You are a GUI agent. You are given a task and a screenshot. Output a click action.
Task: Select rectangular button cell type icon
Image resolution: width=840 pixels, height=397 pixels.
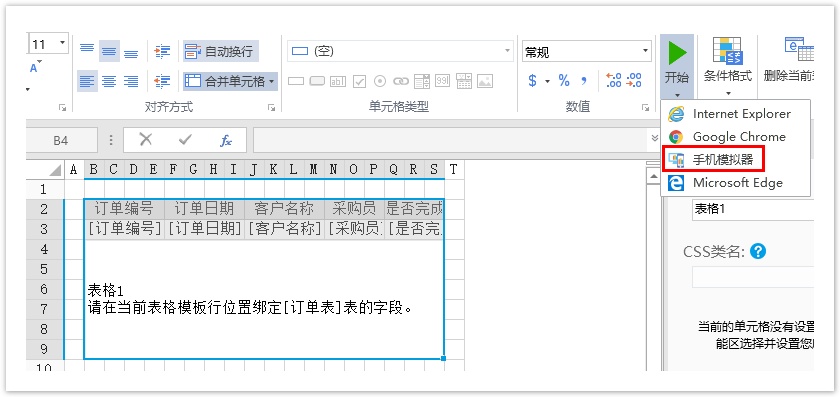click(x=296, y=81)
